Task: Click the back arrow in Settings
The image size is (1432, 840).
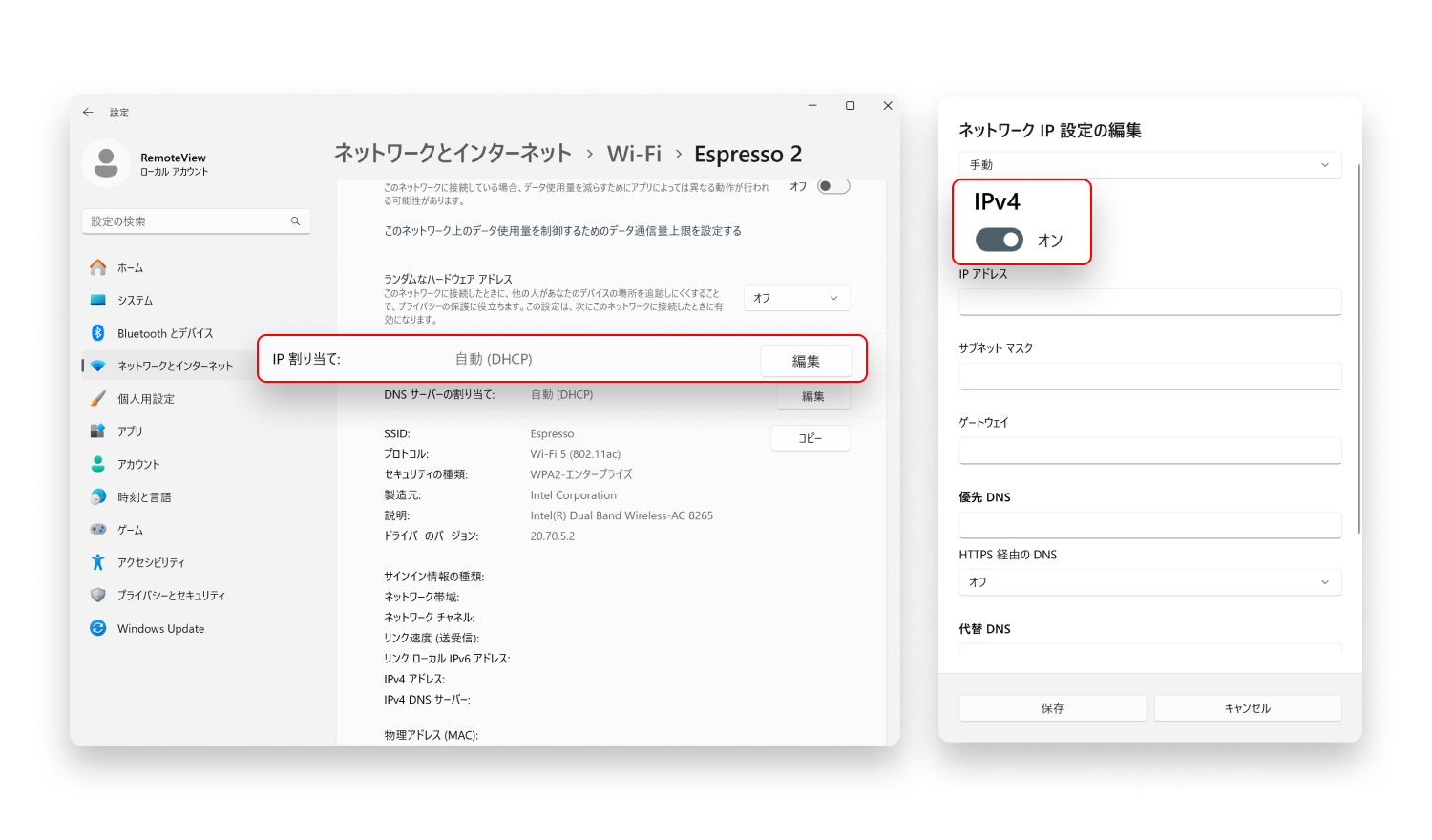Action: [87, 112]
